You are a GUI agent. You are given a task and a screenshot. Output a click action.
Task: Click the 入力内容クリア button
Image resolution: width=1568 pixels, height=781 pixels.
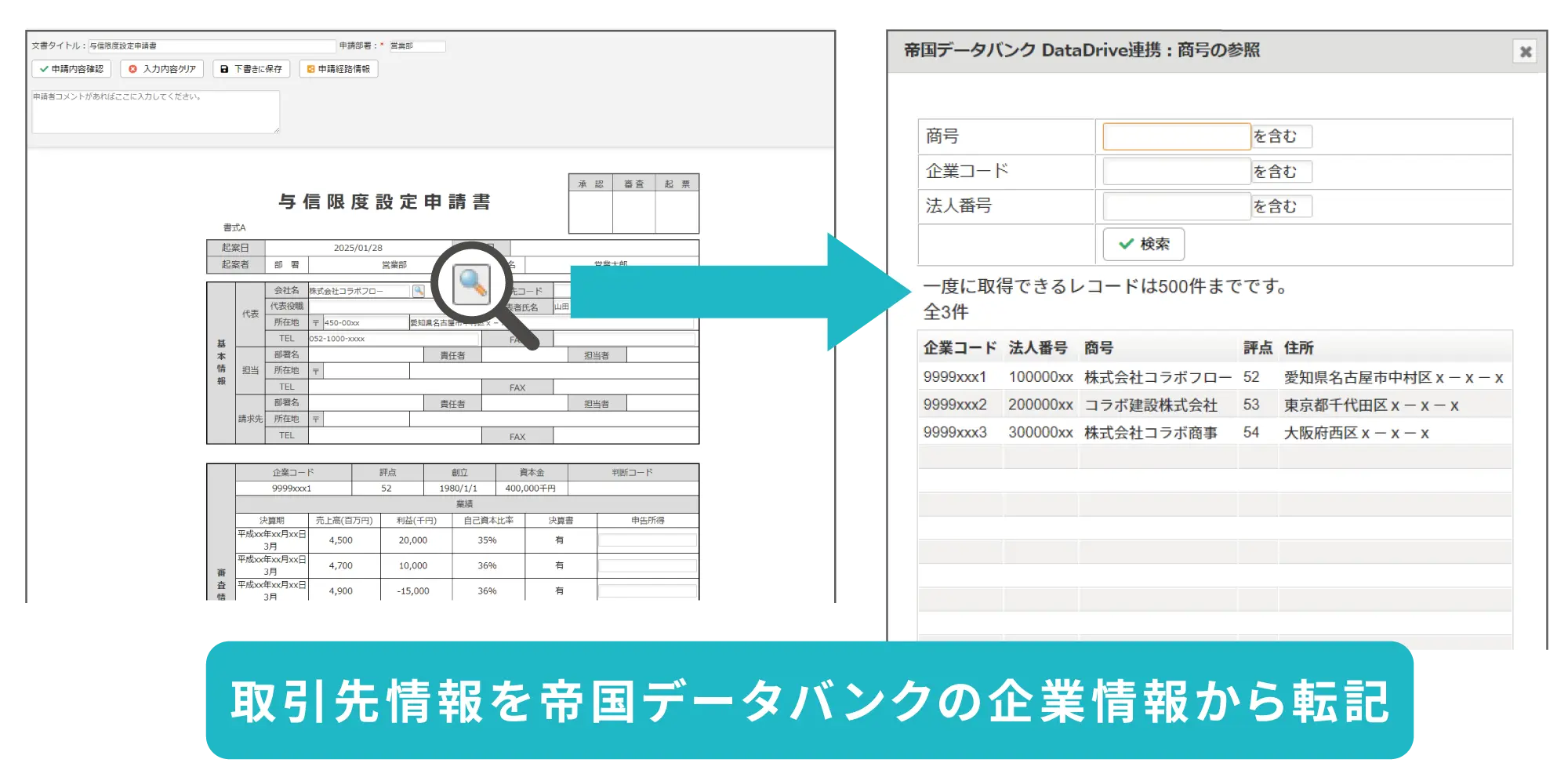coord(162,69)
